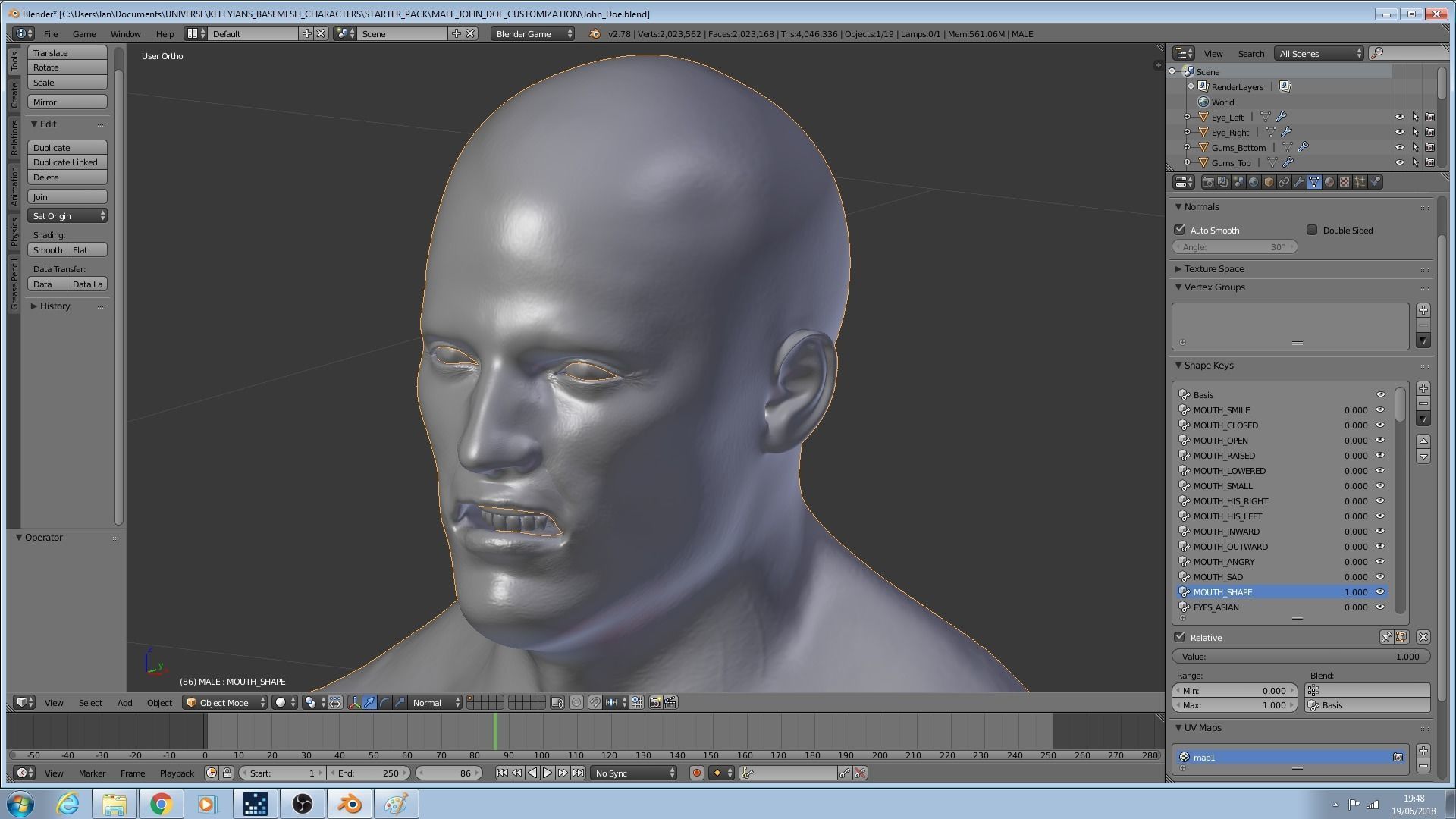The width and height of the screenshot is (1456, 819).
Task: Open the Render properties tab
Action: pyautogui.click(x=1209, y=182)
